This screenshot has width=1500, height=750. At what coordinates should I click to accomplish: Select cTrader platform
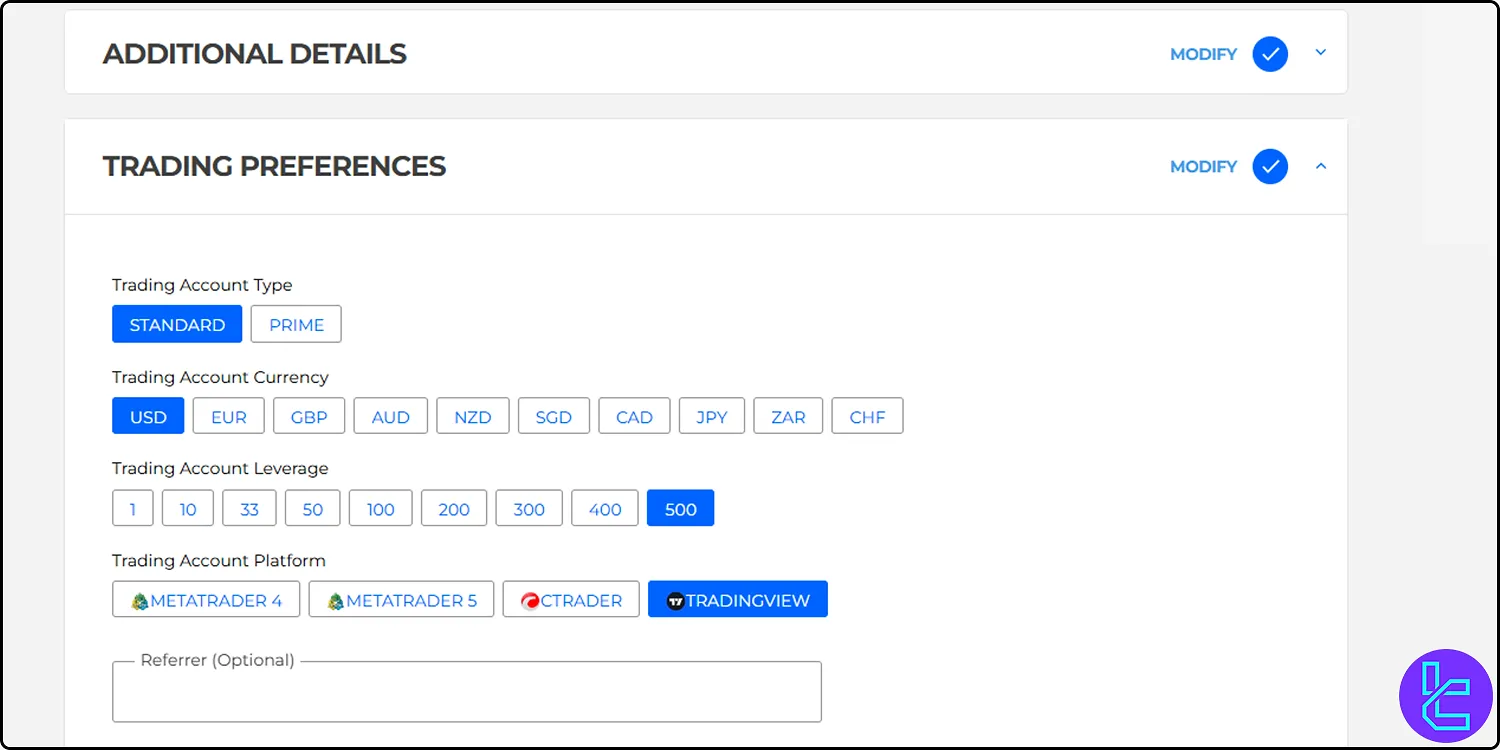[571, 600]
